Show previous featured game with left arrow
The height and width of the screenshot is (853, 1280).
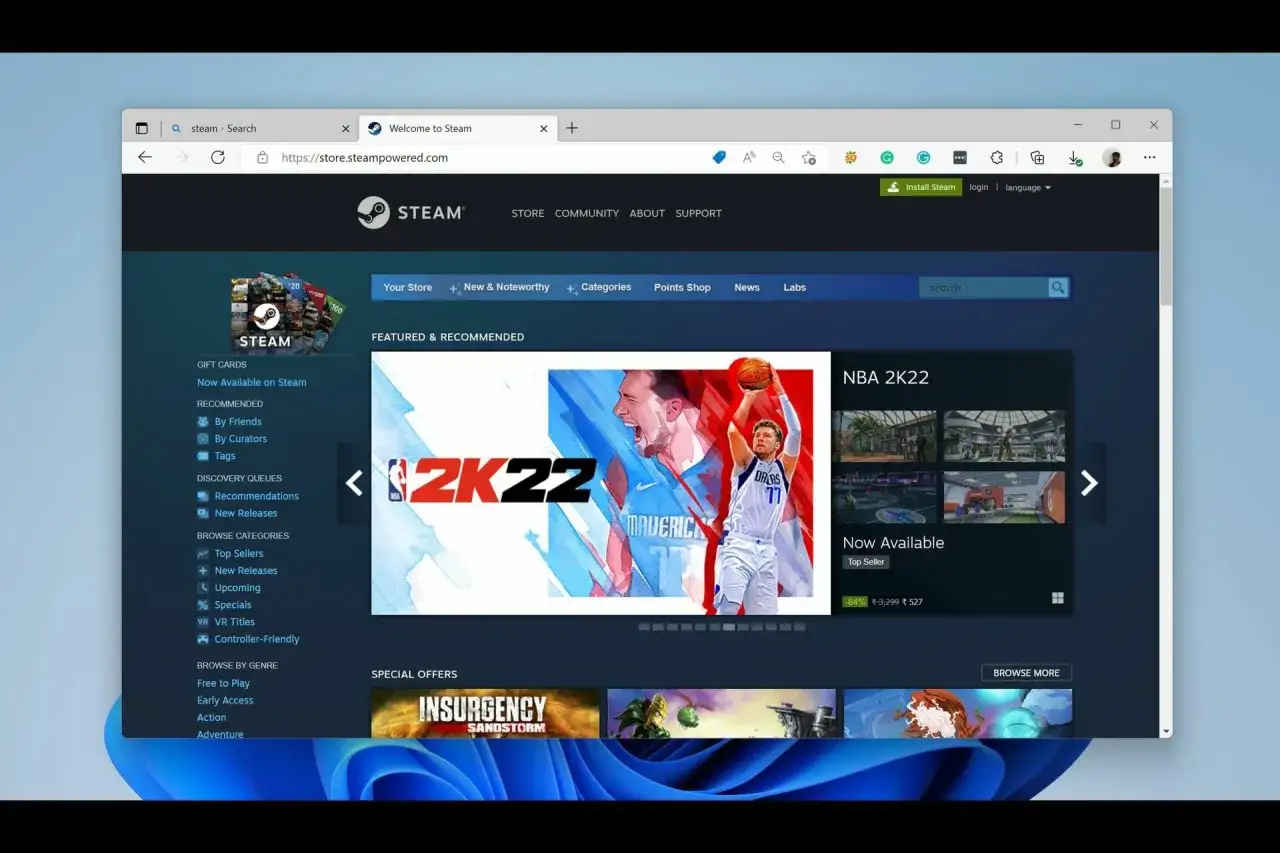pos(354,483)
